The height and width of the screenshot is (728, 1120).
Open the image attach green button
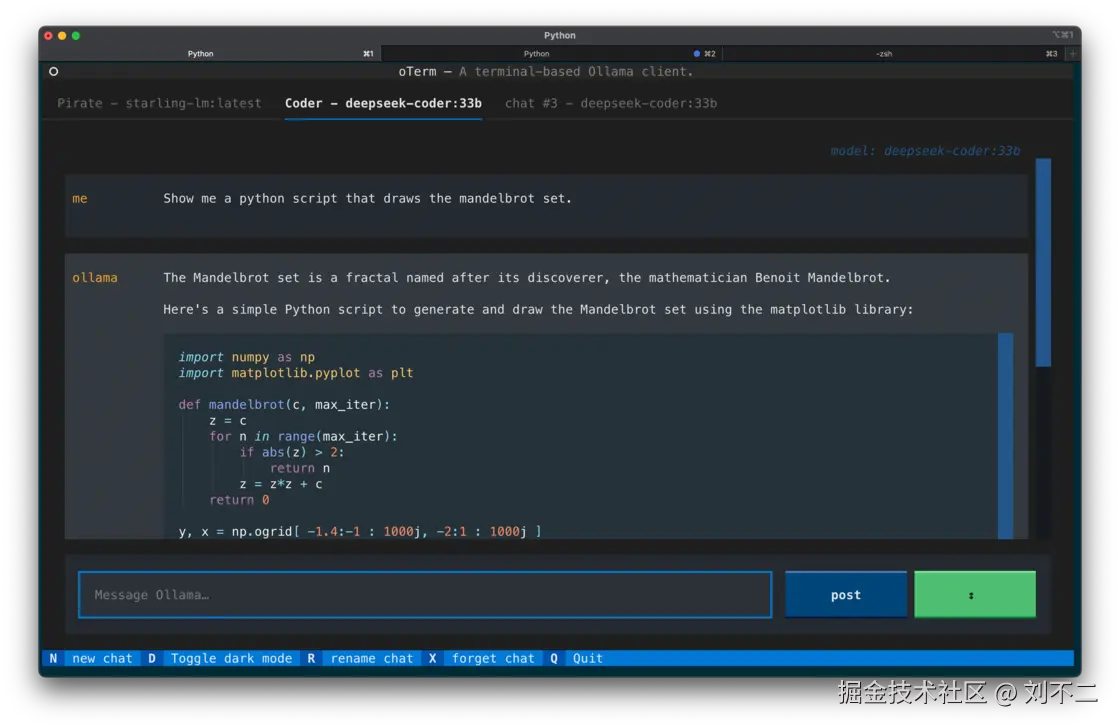[x=974, y=594]
